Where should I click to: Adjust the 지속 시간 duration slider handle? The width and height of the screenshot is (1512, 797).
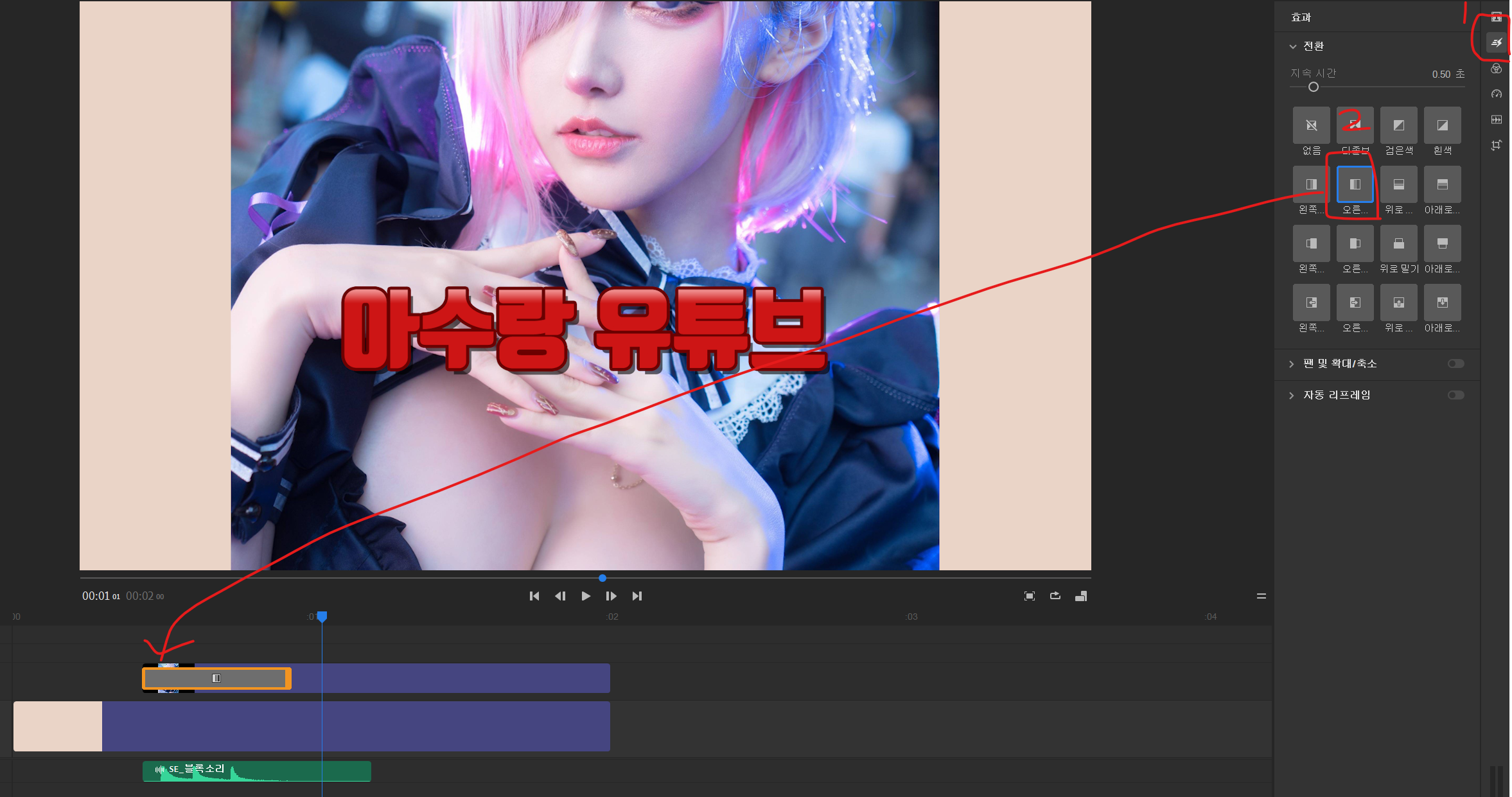coord(1313,87)
